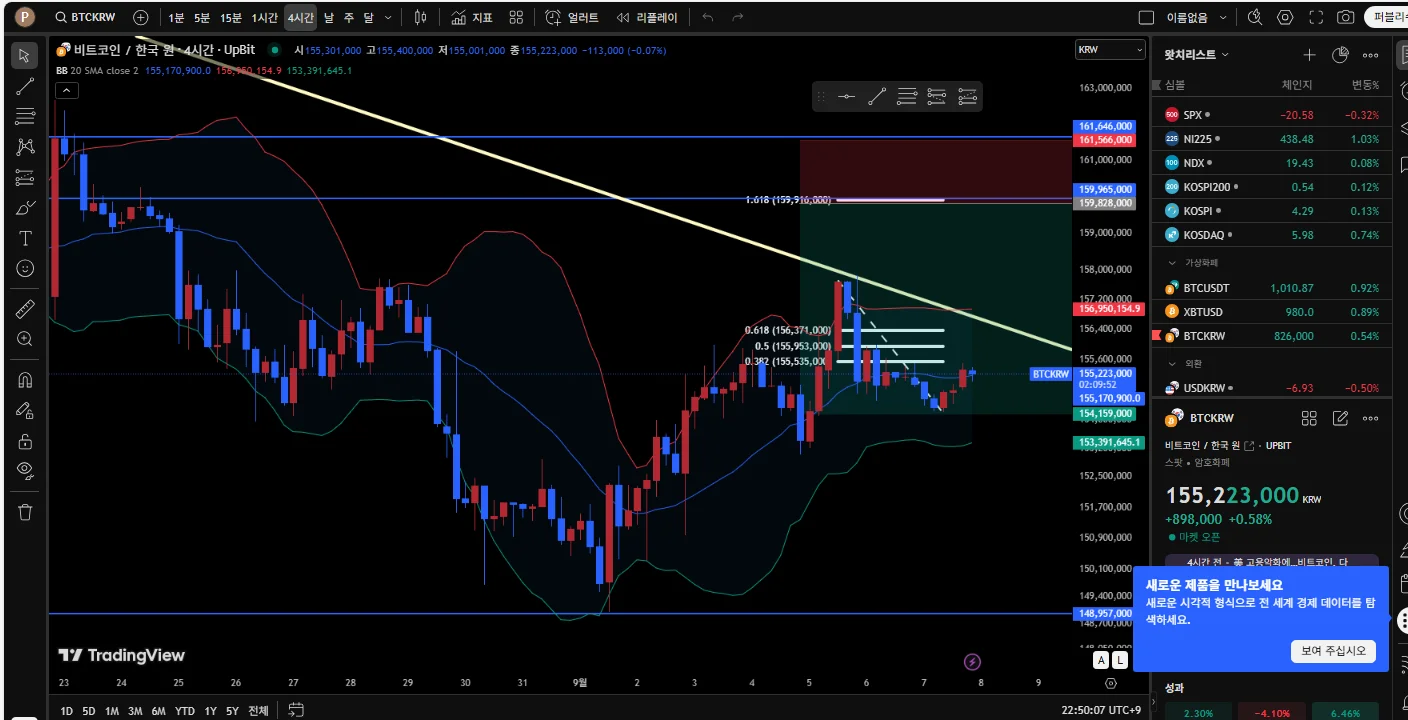Viewport: 1408px width, 720px height.
Task: Open the patterns drawing tools
Action: point(25,147)
